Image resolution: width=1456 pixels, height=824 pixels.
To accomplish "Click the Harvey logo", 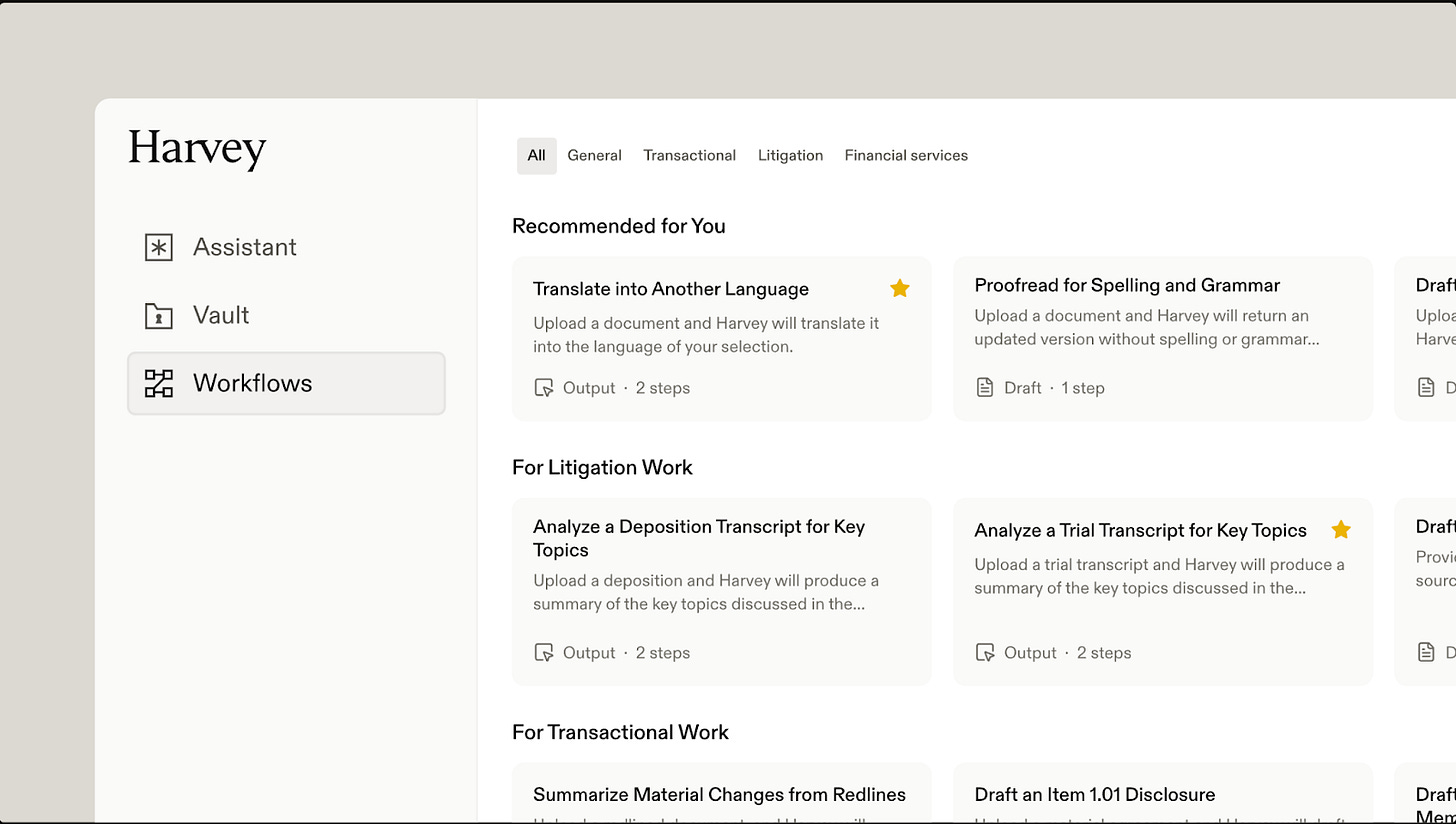I will (197, 149).
